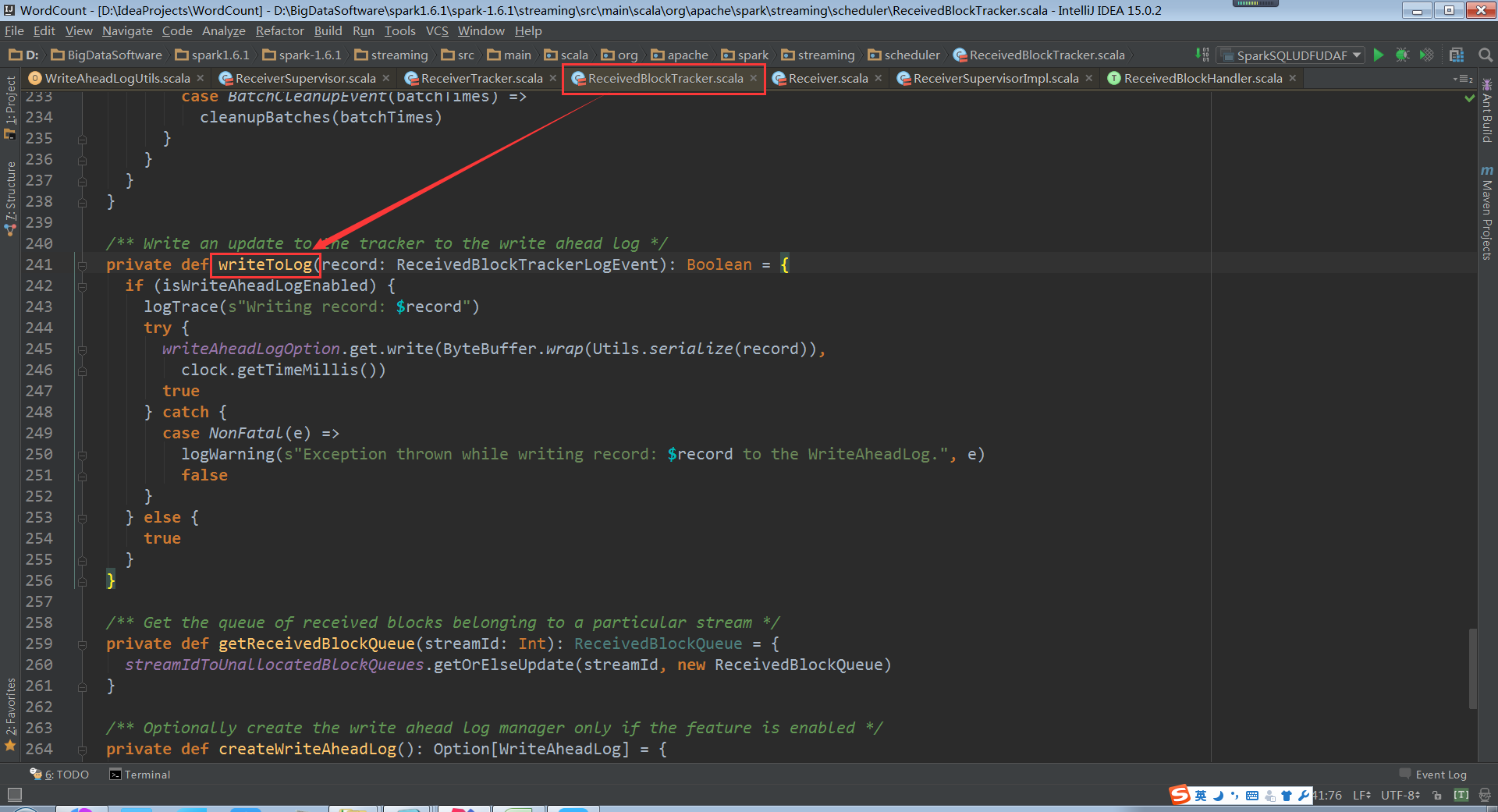
Task: Switch to WriteAheadLogUtils.scala tab
Action: 116,79
